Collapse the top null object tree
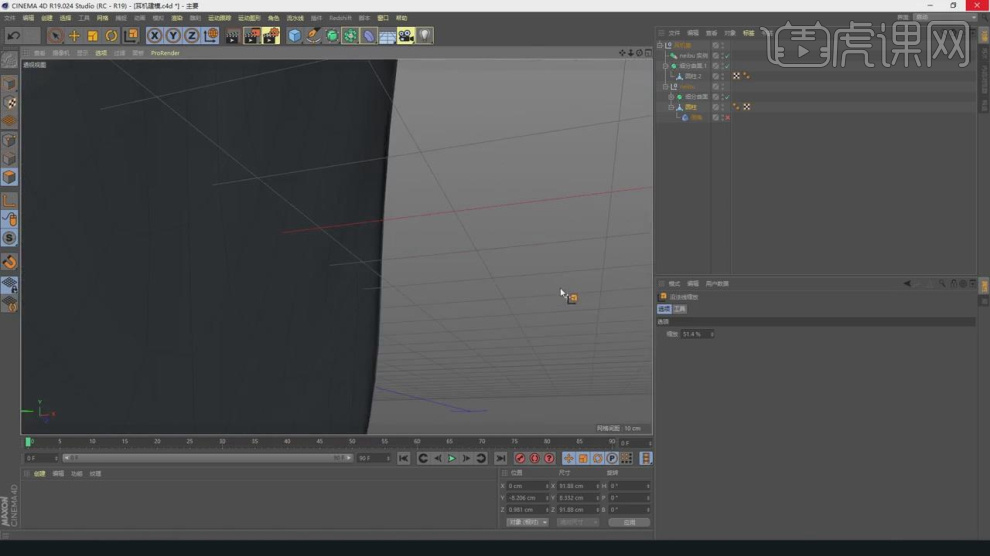 click(x=661, y=45)
